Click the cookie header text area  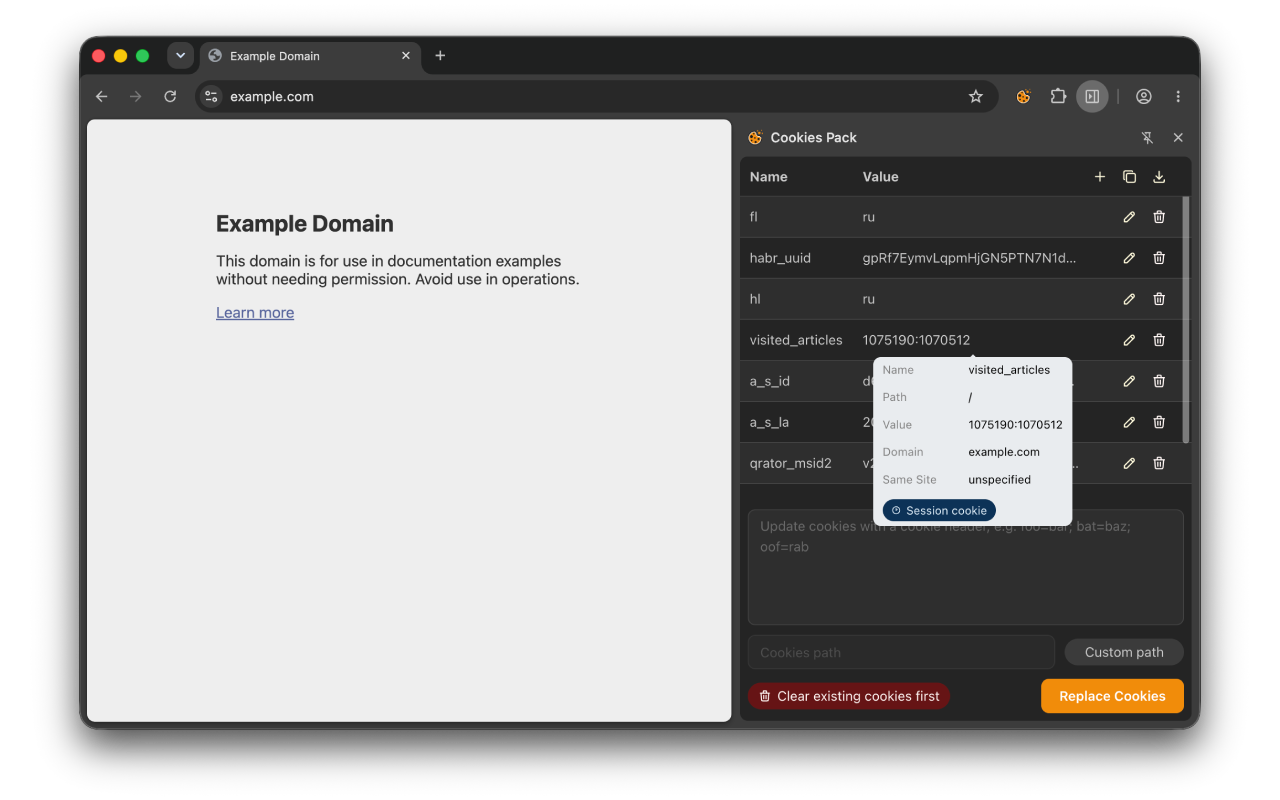(x=966, y=567)
